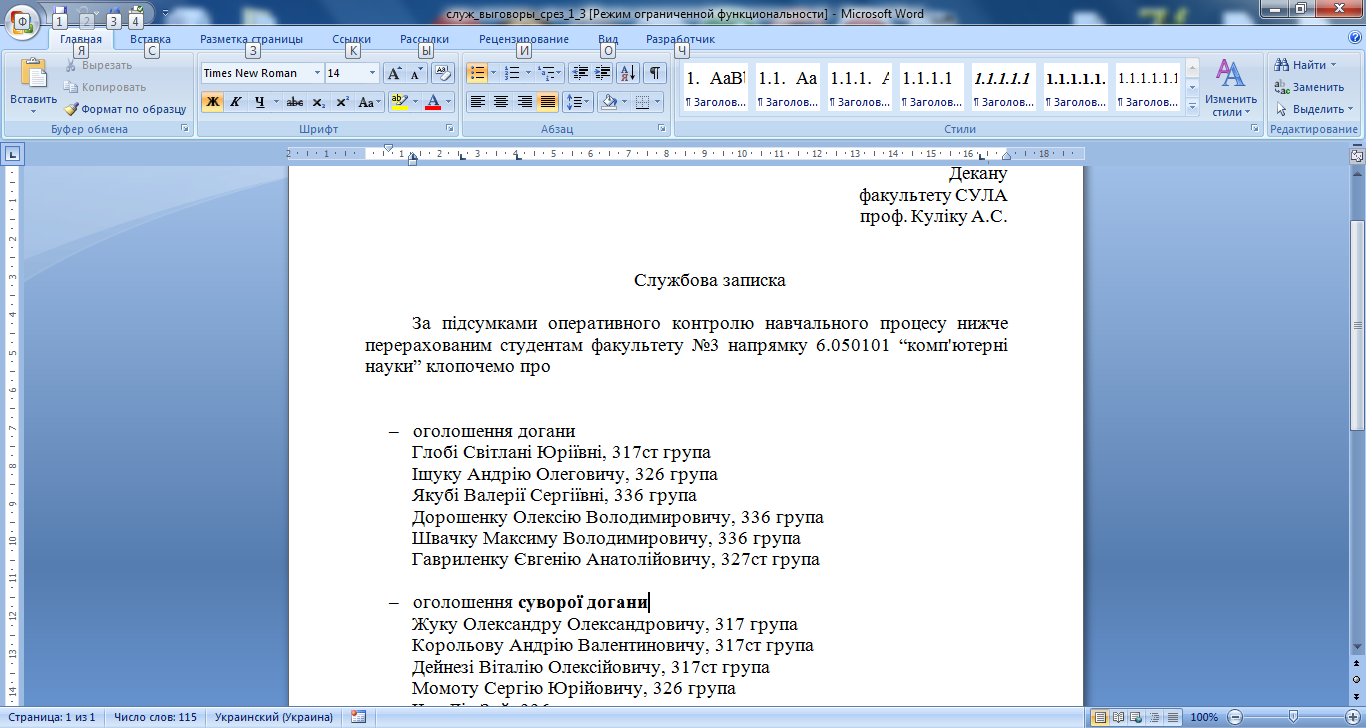Open the Select (Выделить) menu
This screenshot has width=1366, height=728.
pos(1313,109)
